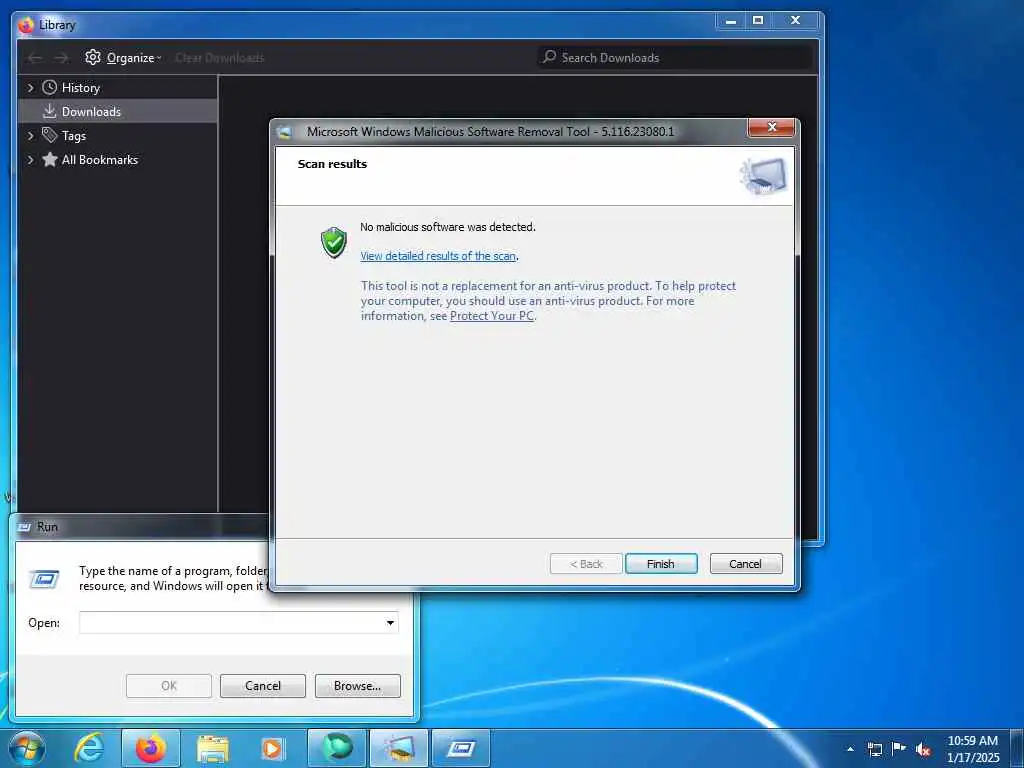Switch to Run dialog taskbar button
This screenshot has width=1024, height=768.
(461, 748)
